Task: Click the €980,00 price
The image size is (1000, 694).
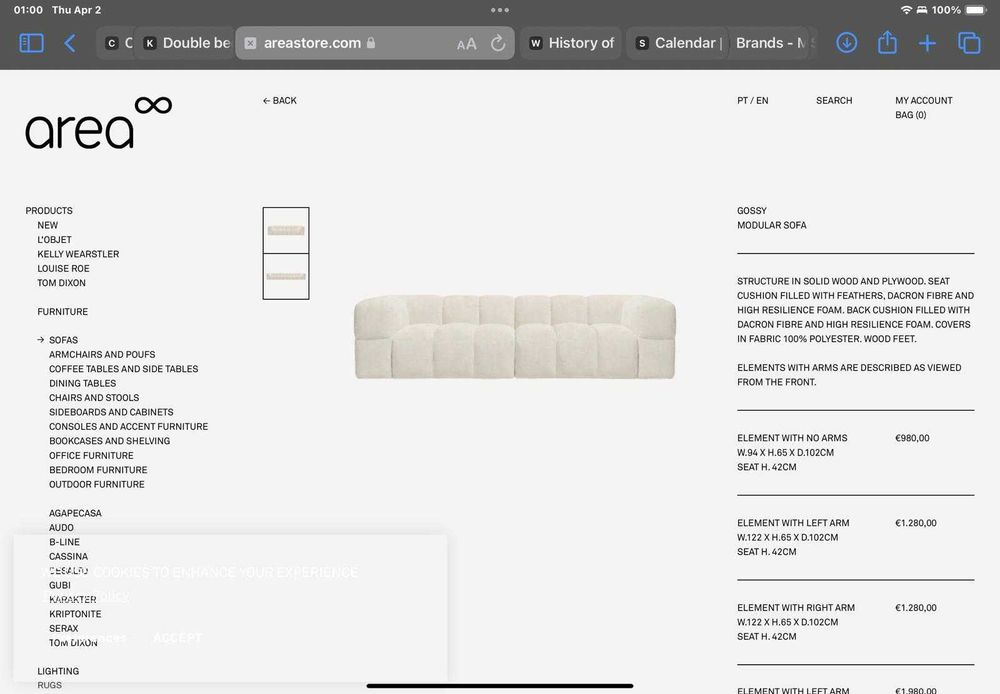Action: [912, 438]
